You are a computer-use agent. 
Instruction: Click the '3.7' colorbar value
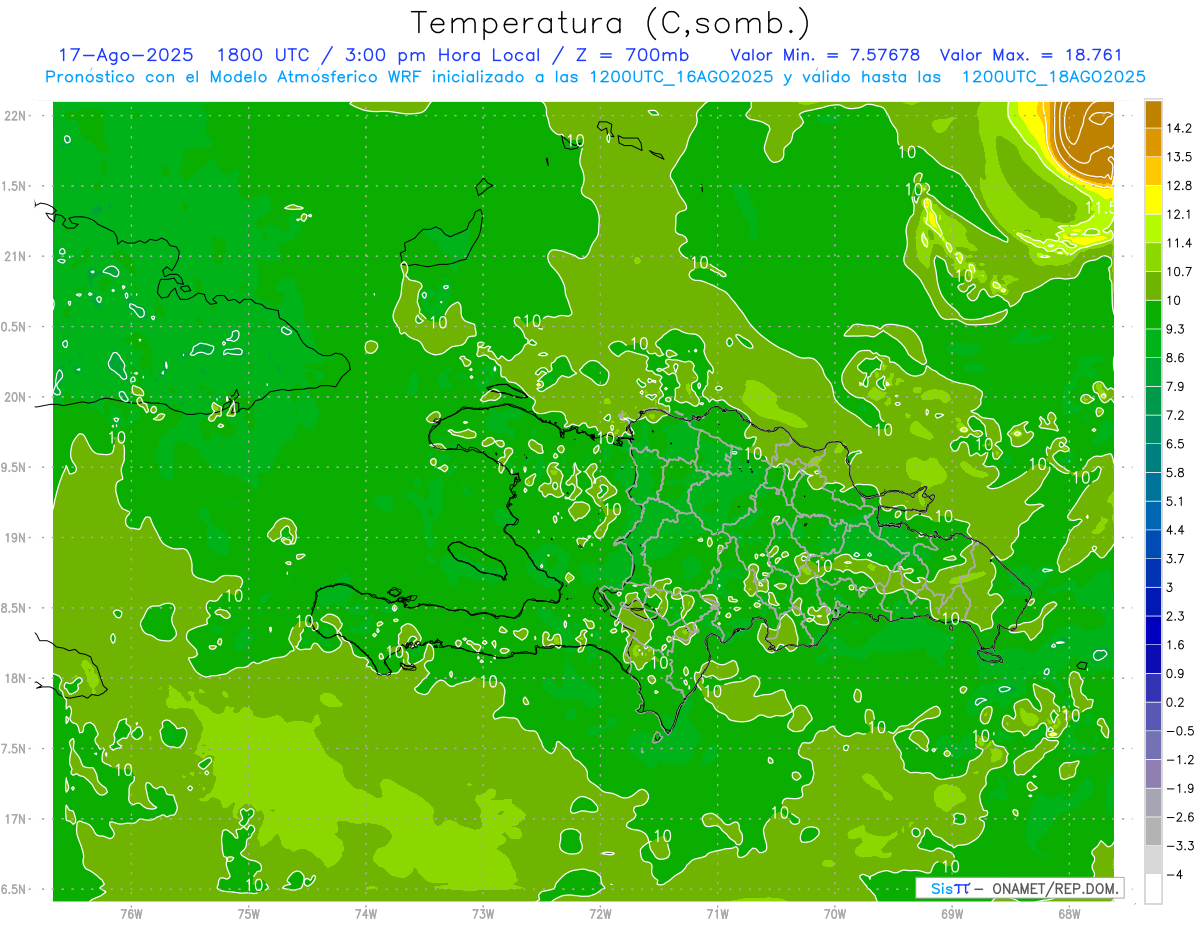1176,559
